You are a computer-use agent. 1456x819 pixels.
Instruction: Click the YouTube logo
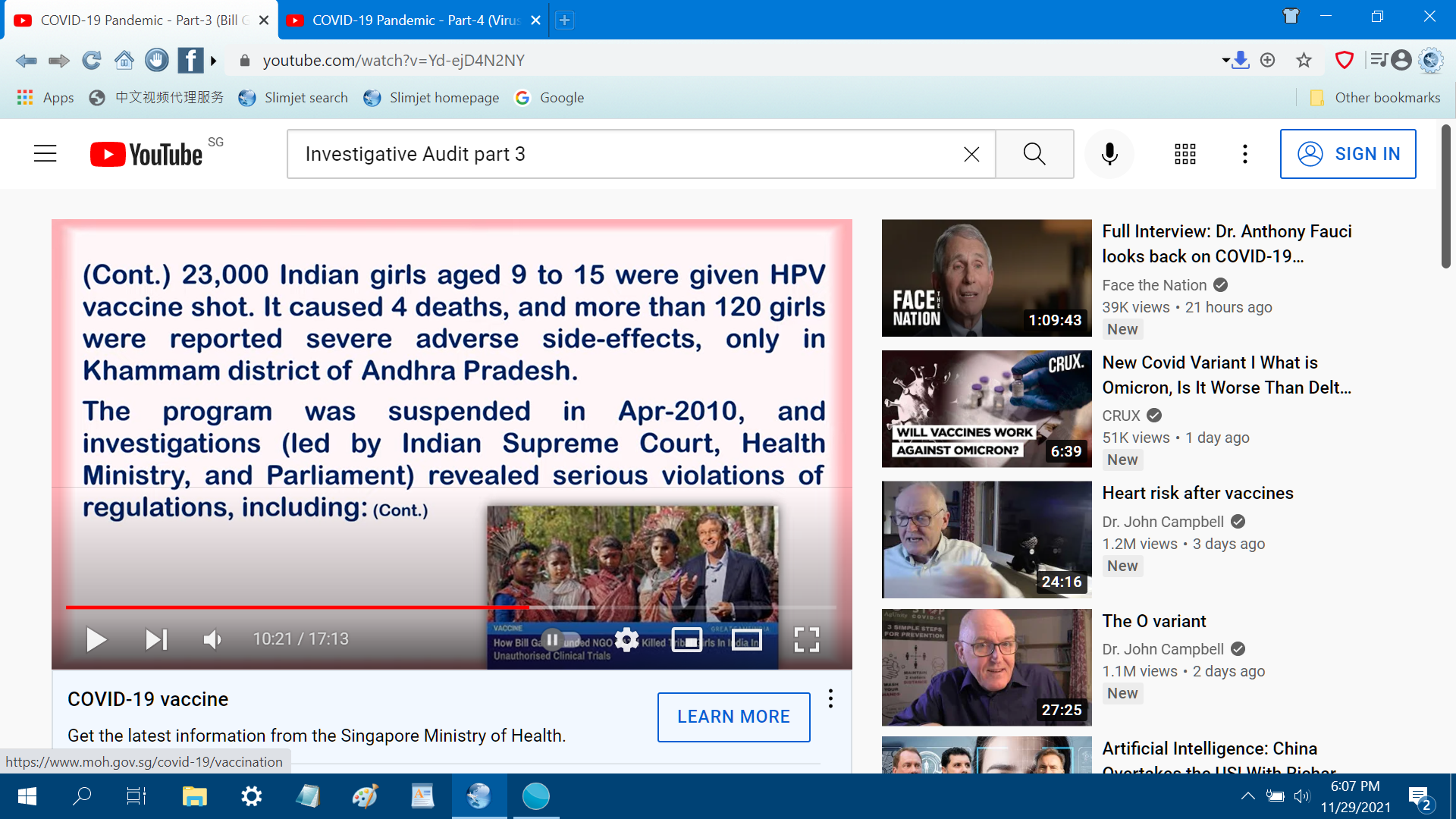146,154
